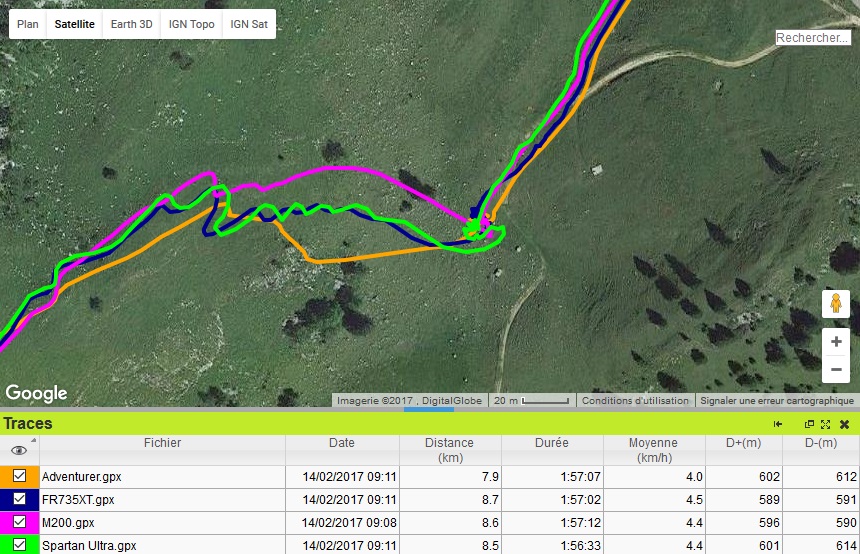Sort traces by Distance column header
The width and height of the screenshot is (860, 554).
coord(449,449)
